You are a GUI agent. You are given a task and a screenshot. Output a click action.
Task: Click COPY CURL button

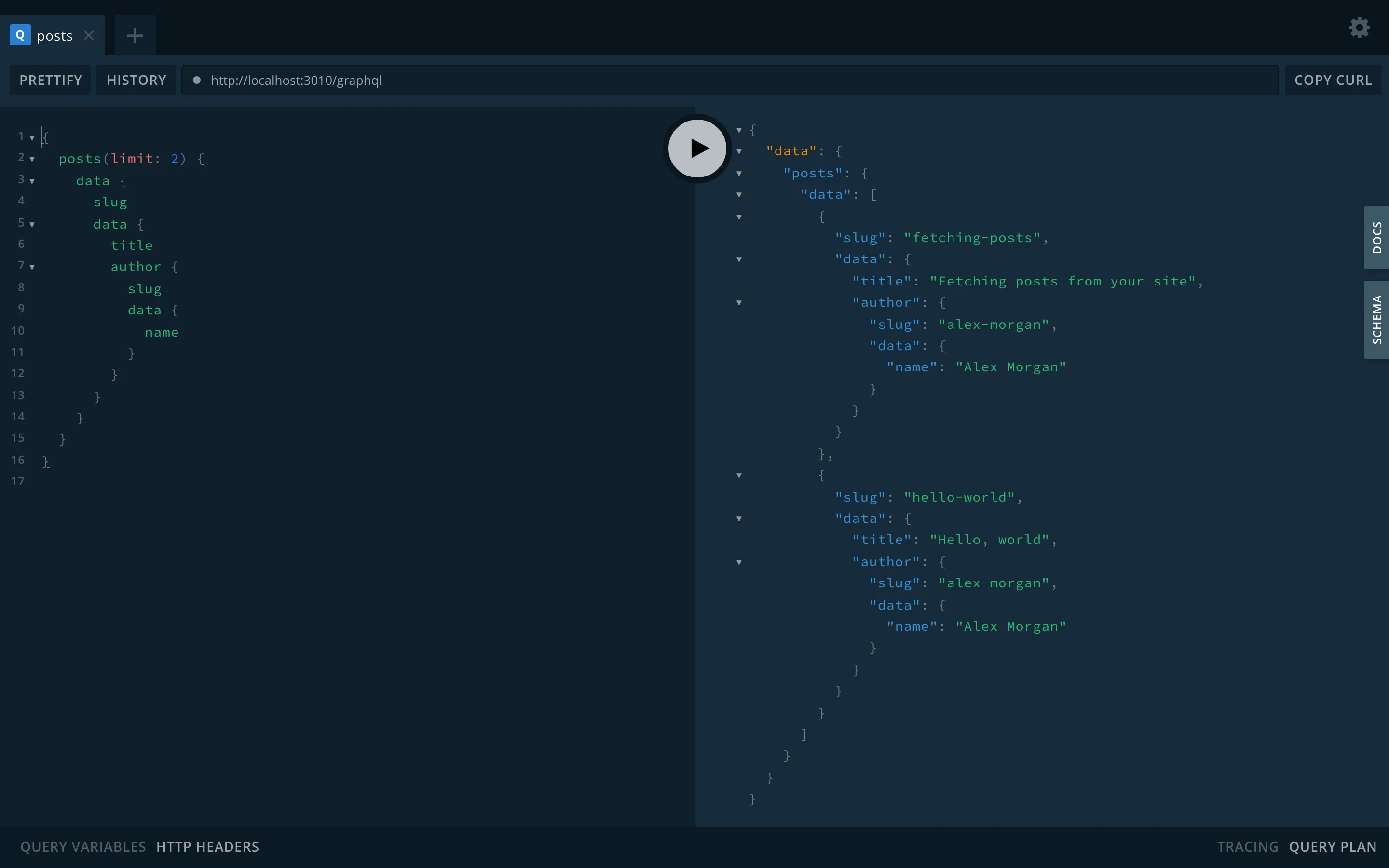click(1333, 81)
